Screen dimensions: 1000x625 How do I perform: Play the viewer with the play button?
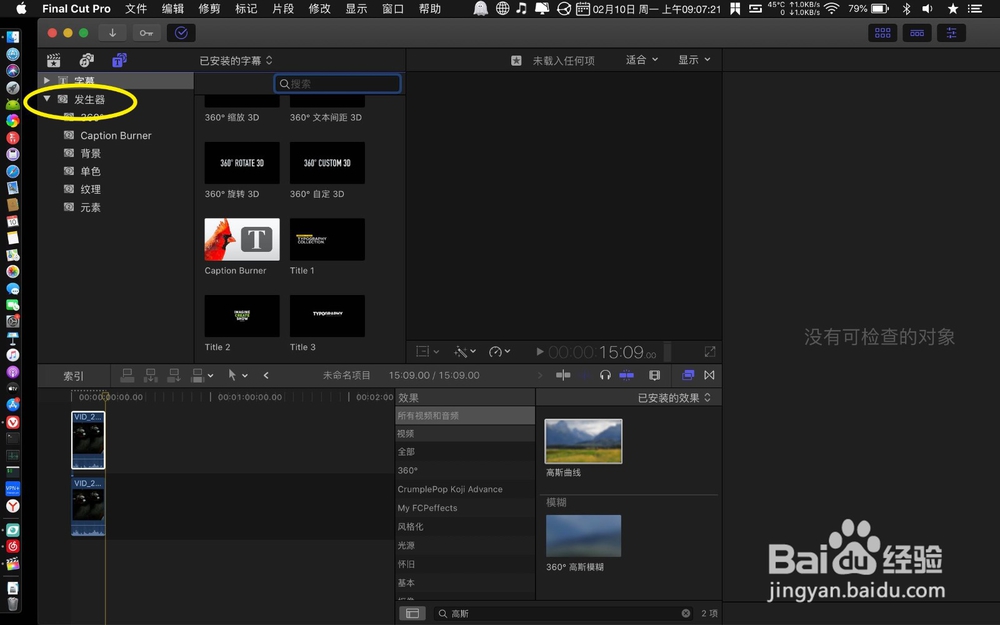pos(540,351)
